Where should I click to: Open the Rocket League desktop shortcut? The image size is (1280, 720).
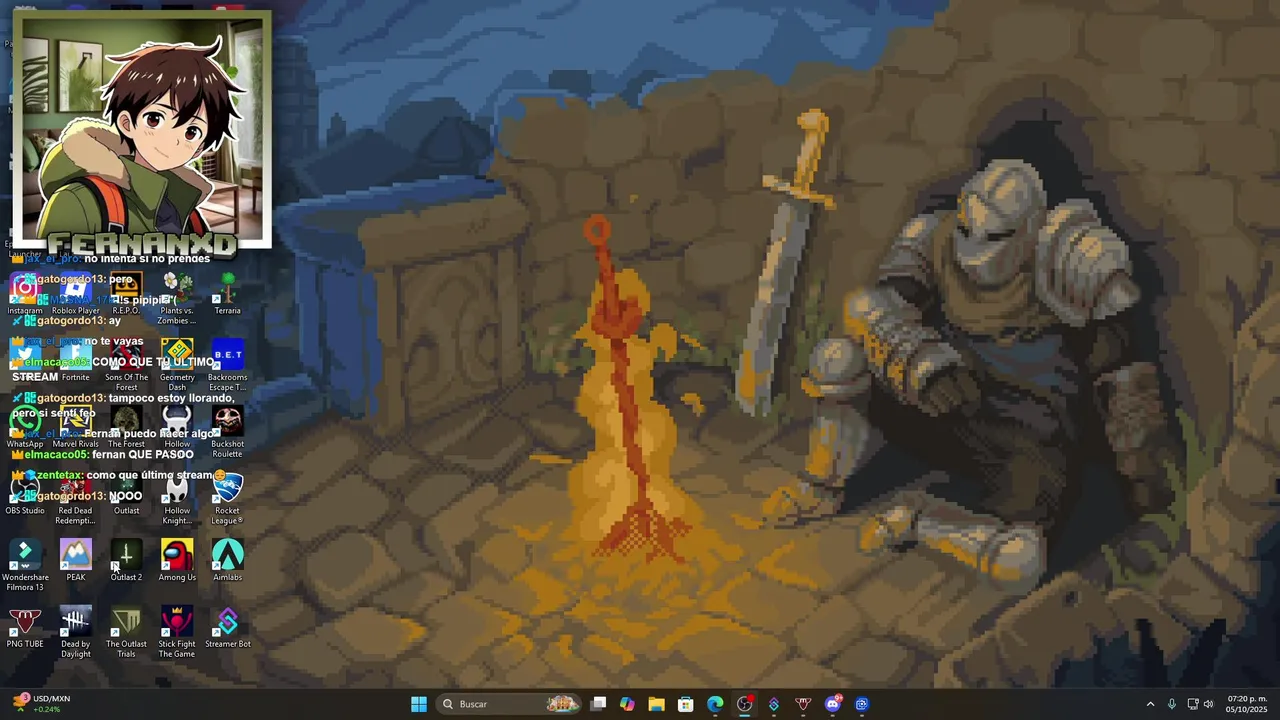[x=227, y=499]
